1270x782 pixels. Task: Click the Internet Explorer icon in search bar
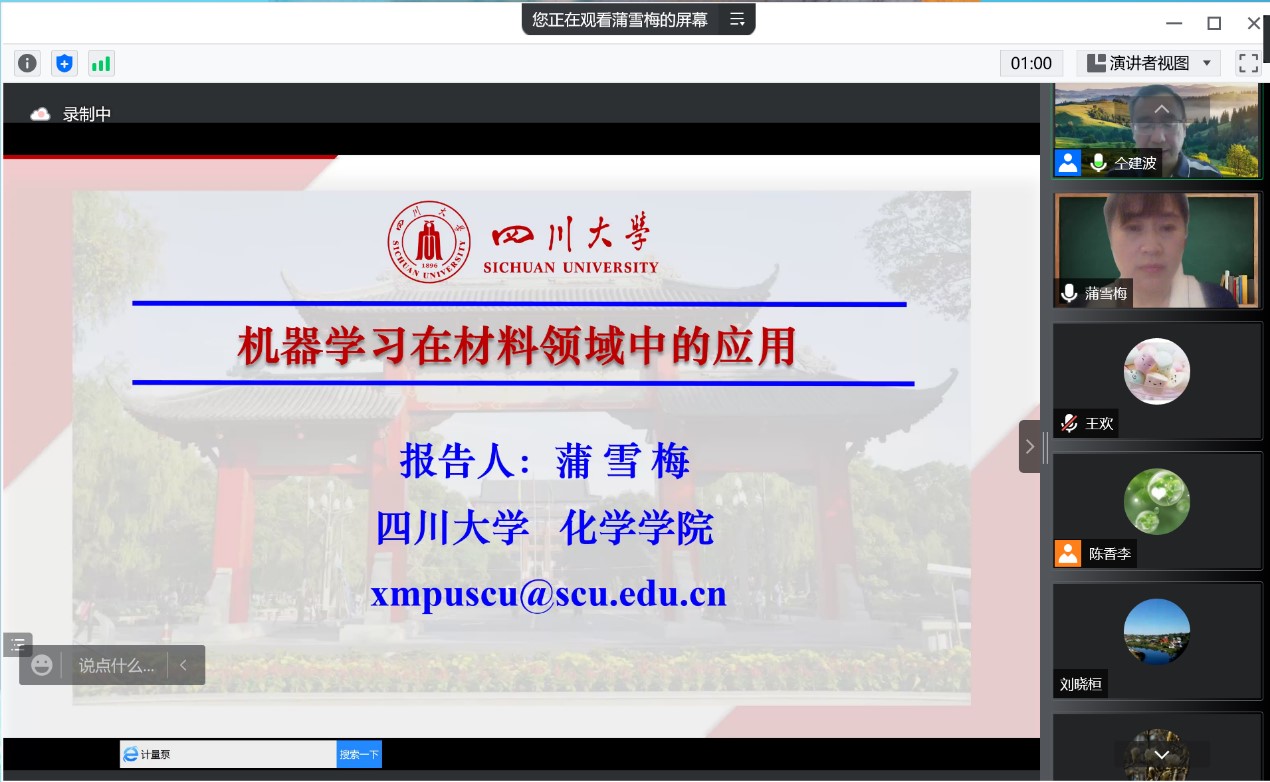130,755
